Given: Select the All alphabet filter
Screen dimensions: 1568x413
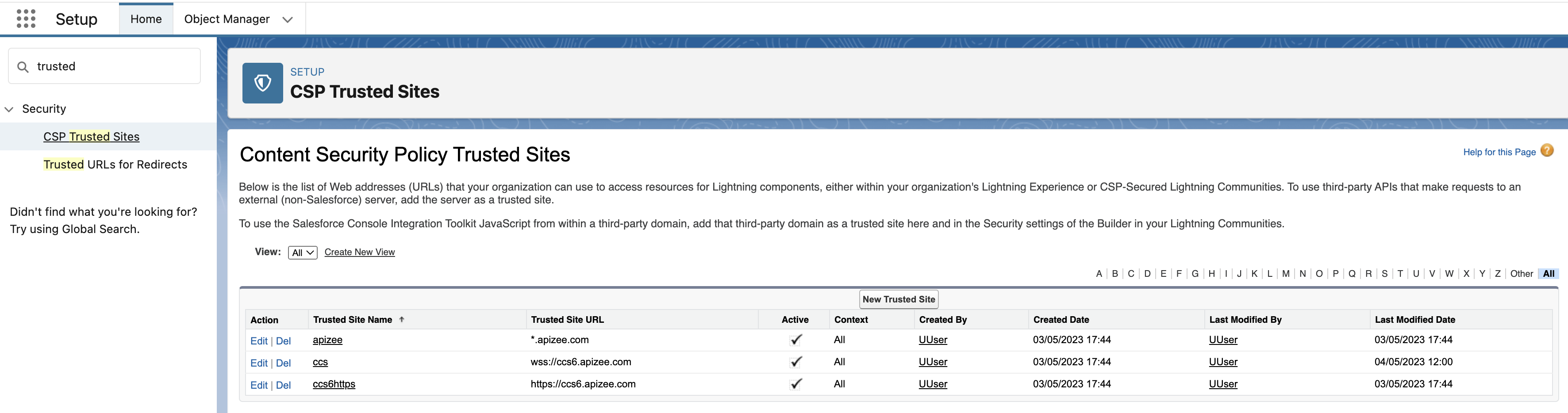Looking at the screenshot, I should [1549, 274].
